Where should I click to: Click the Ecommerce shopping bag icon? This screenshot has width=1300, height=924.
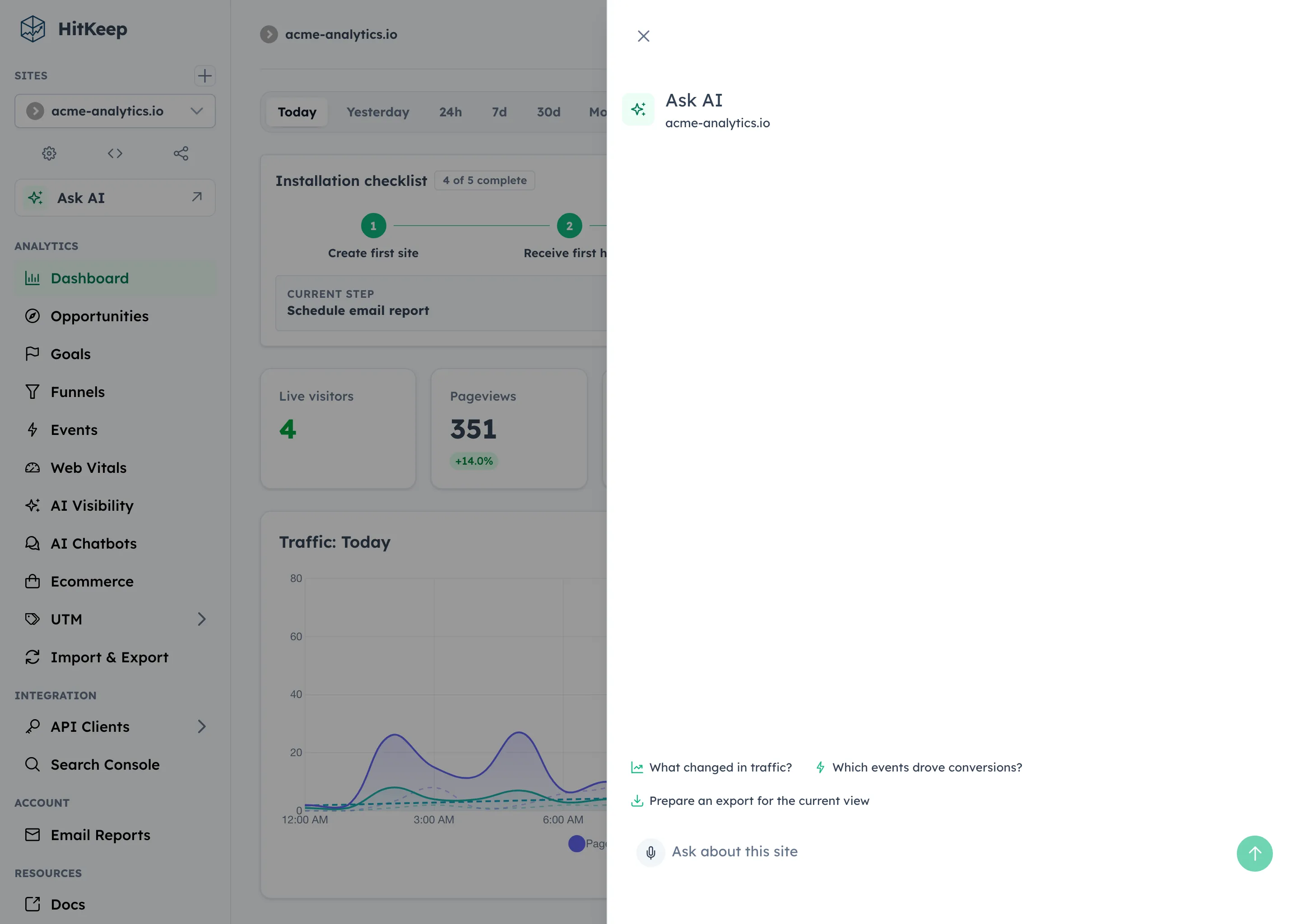(32, 582)
